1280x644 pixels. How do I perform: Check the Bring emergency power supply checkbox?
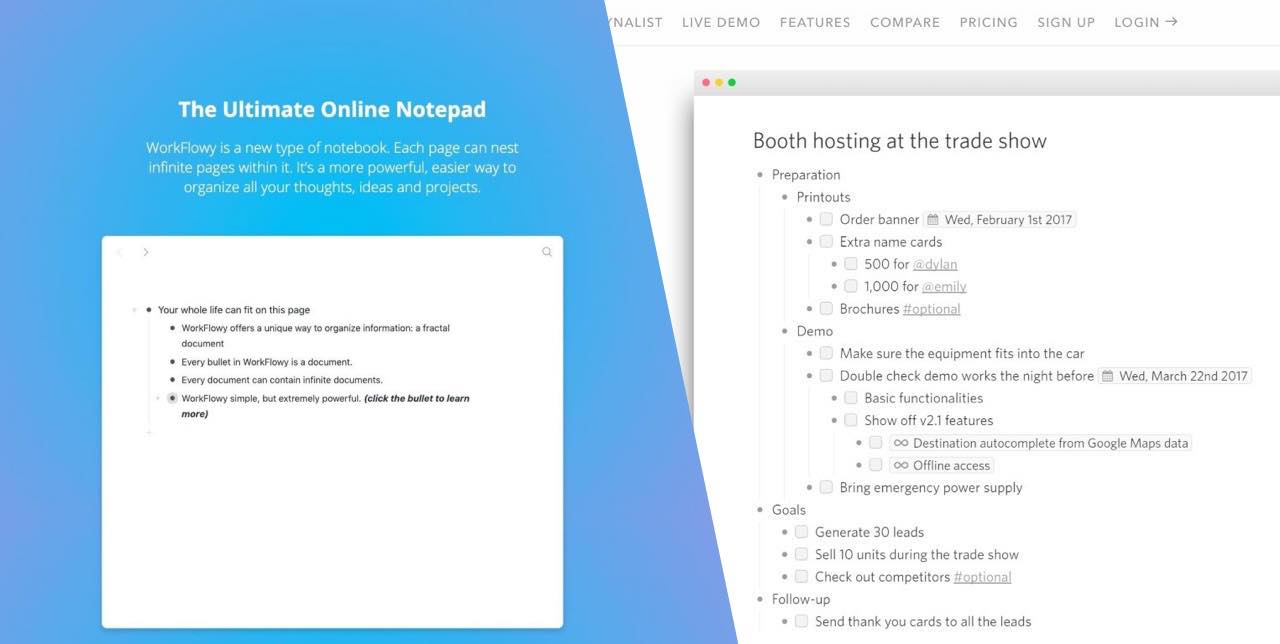point(826,487)
